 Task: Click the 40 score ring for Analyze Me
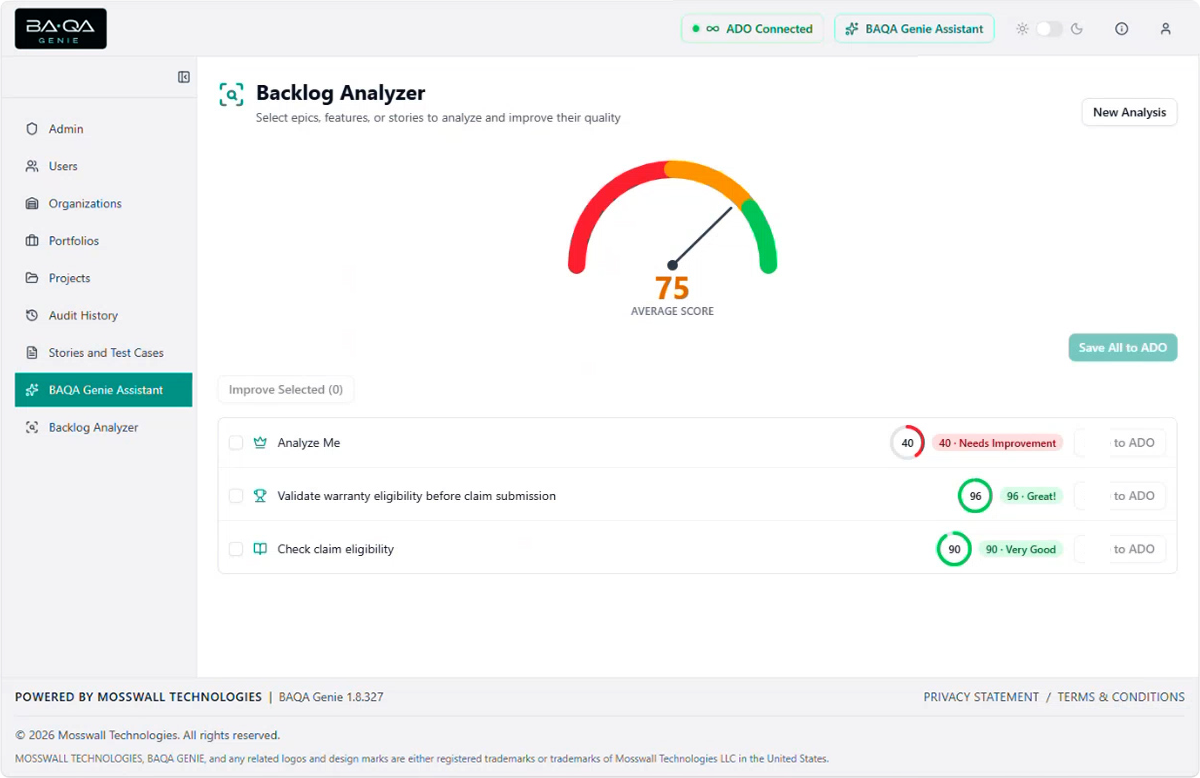[x=907, y=443]
